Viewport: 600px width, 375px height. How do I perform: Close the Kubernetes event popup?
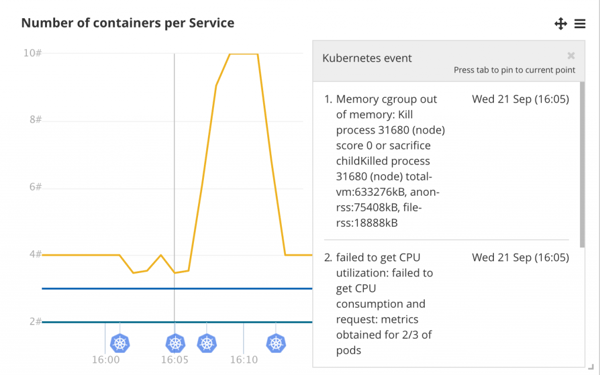(571, 56)
